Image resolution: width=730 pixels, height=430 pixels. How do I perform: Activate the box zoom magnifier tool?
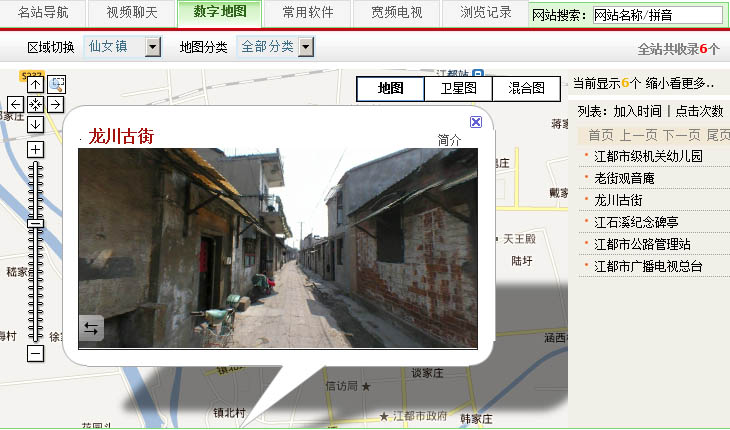coord(57,84)
